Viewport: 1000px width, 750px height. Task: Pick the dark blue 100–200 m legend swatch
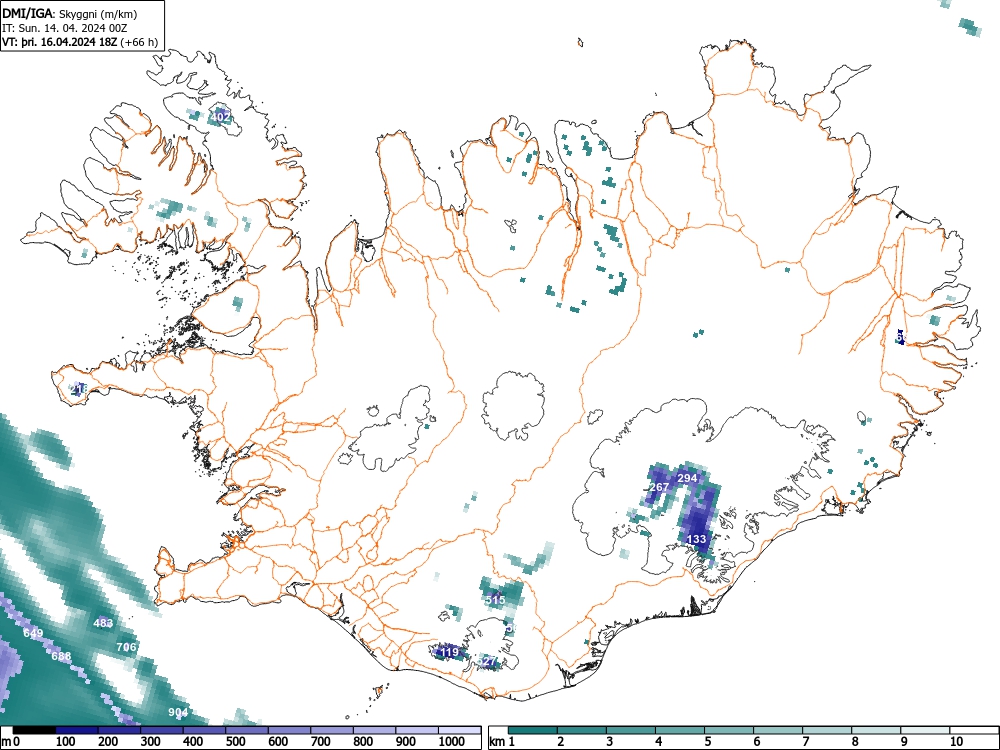[77, 730]
